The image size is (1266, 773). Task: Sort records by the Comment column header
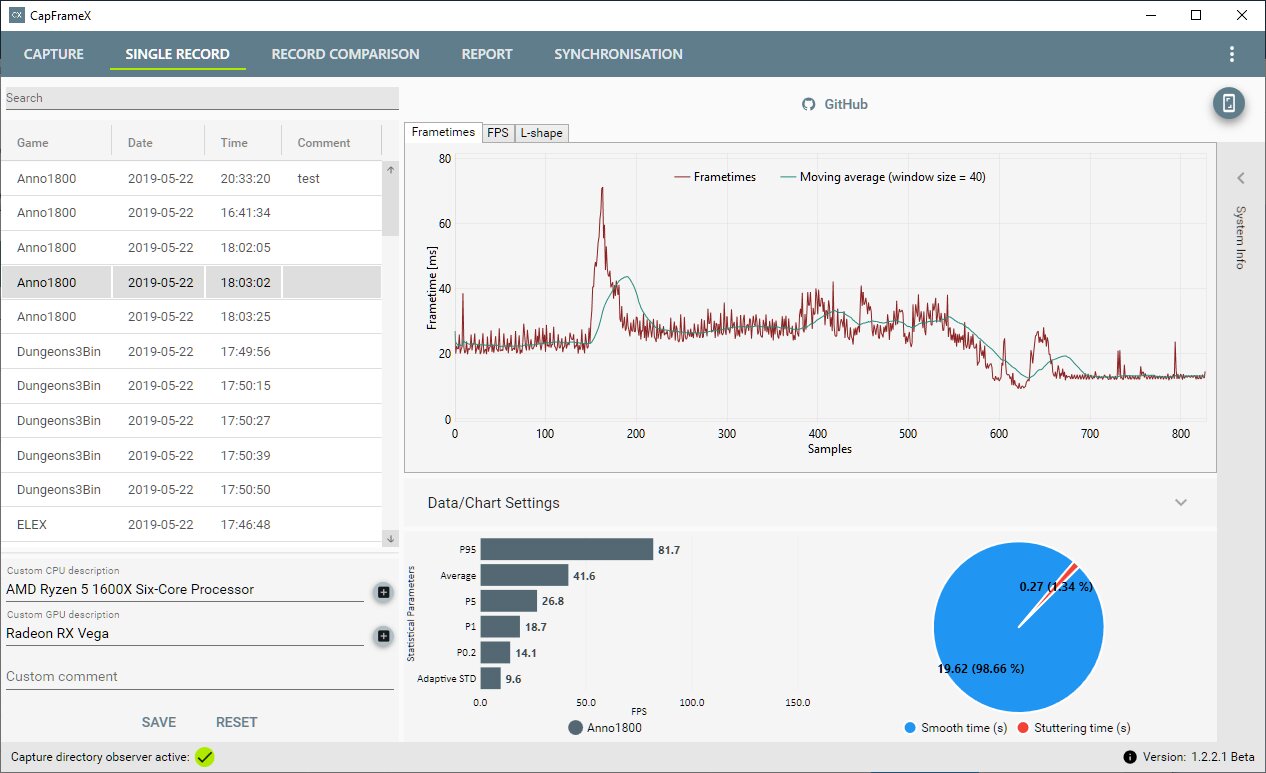(324, 143)
